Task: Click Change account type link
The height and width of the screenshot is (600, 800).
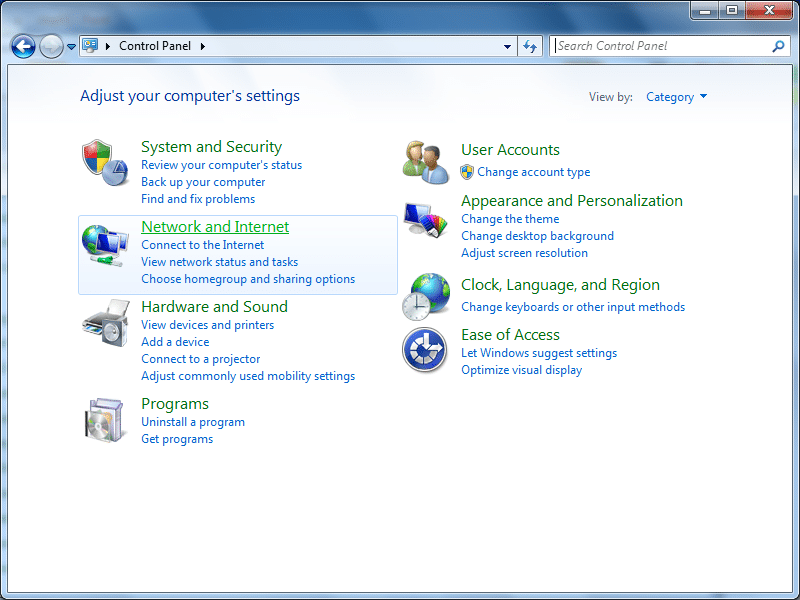Action: (x=534, y=172)
